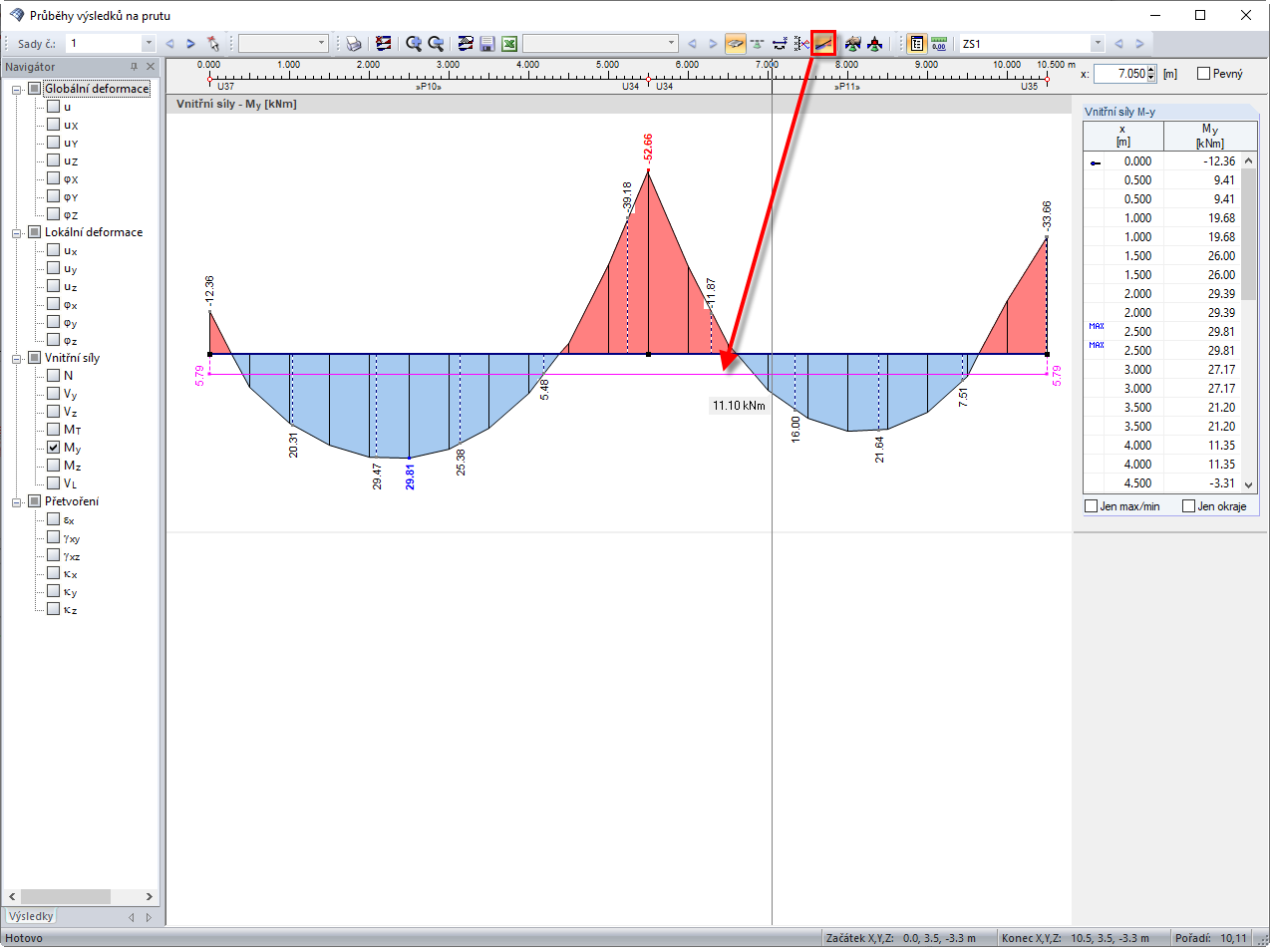Uncheck My under Vnitřní síly
This screenshot has width=1270, height=952.
54,448
